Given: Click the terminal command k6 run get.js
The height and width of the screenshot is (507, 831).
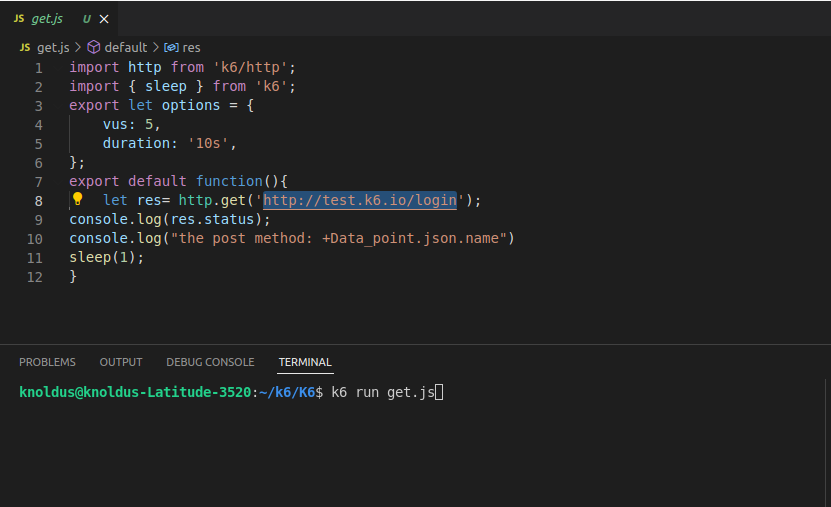Looking at the screenshot, I should [x=383, y=393].
